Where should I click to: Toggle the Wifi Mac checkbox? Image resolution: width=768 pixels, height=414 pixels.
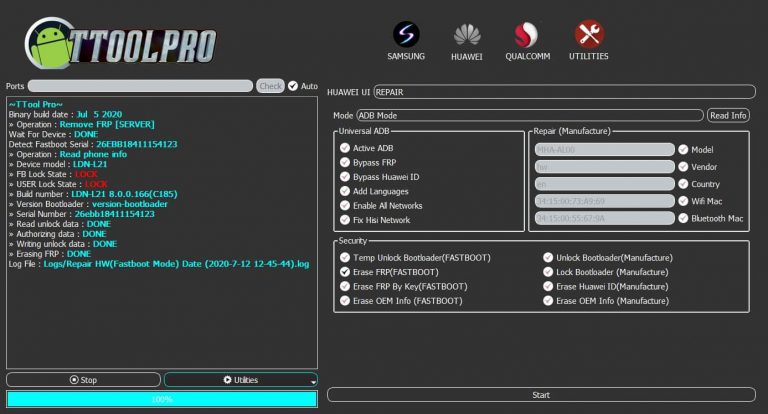pyautogui.click(x=683, y=201)
